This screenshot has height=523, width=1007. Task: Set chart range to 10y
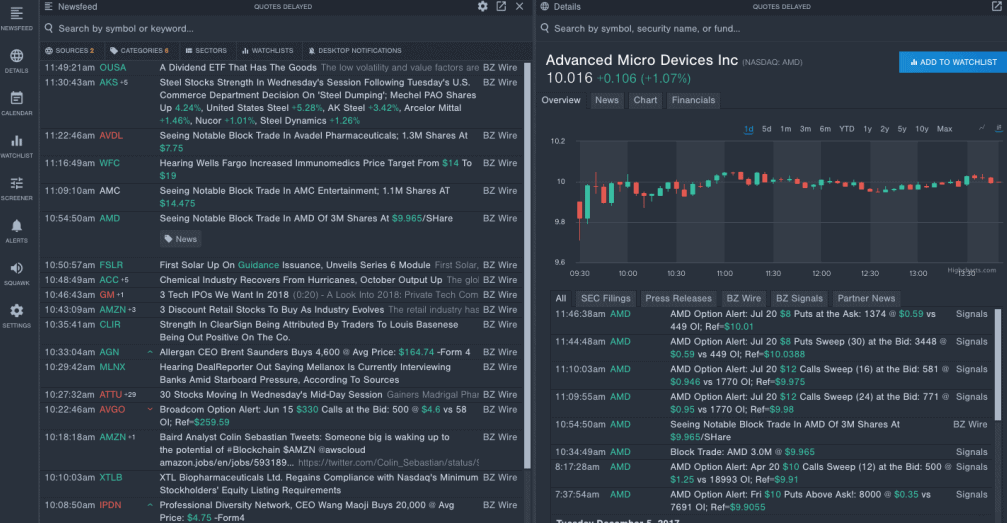tap(922, 129)
